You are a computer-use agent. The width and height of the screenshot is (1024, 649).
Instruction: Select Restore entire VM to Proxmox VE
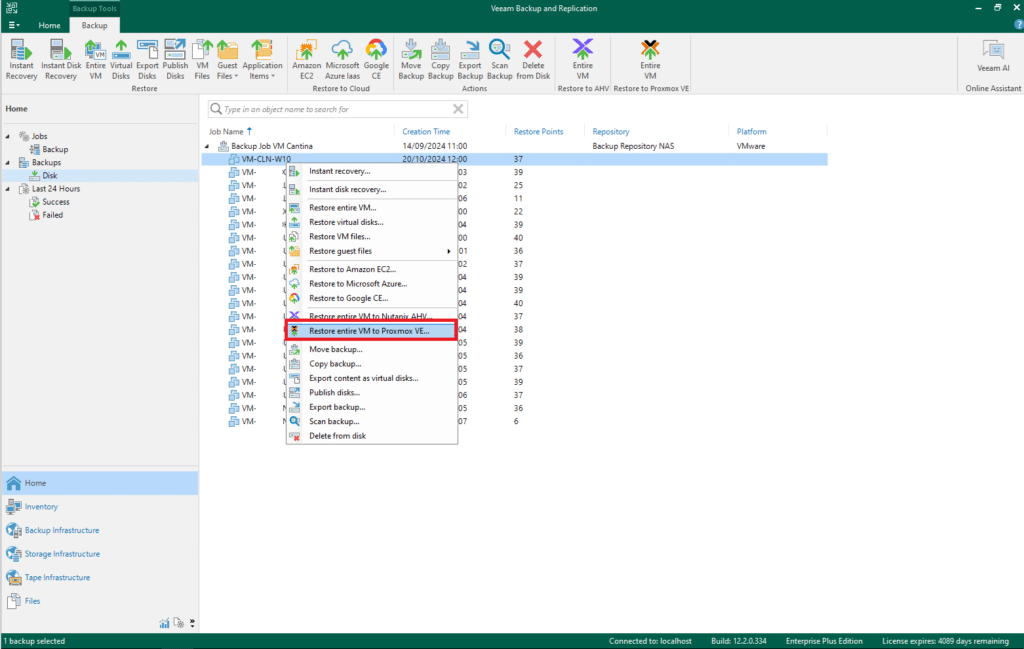(369, 330)
